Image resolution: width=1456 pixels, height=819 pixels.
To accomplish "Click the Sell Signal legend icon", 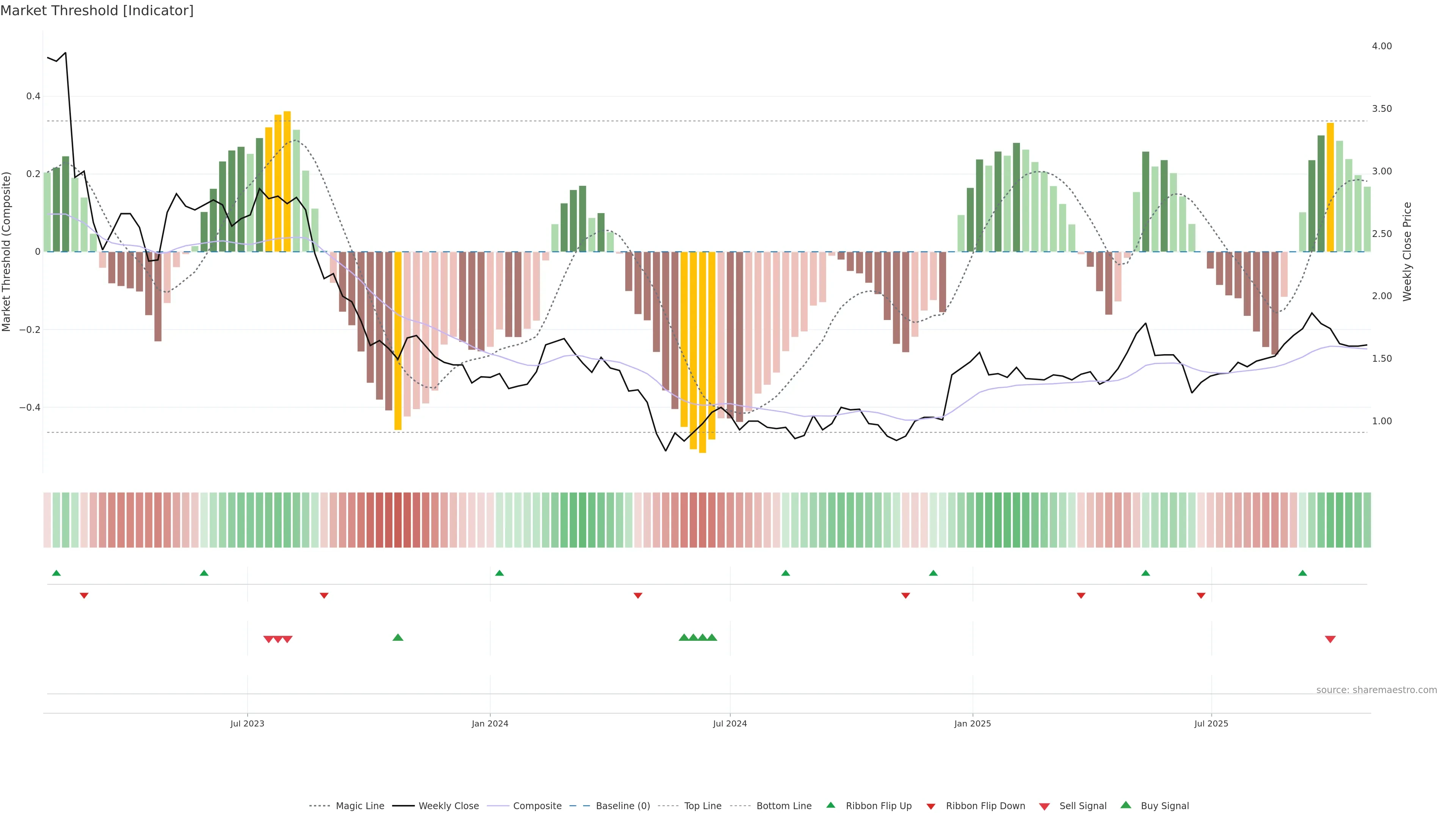I will pyautogui.click(x=1045, y=806).
